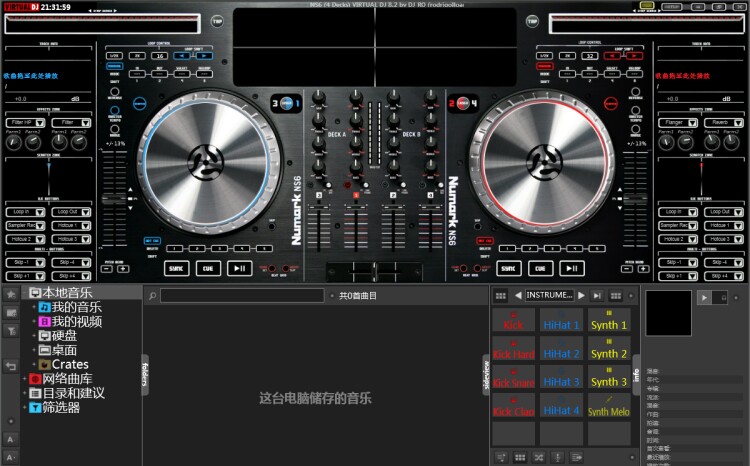The width and height of the screenshot is (750, 466).
Task: Trigger the Synth 2 sampler pad
Action: (x=609, y=349)
